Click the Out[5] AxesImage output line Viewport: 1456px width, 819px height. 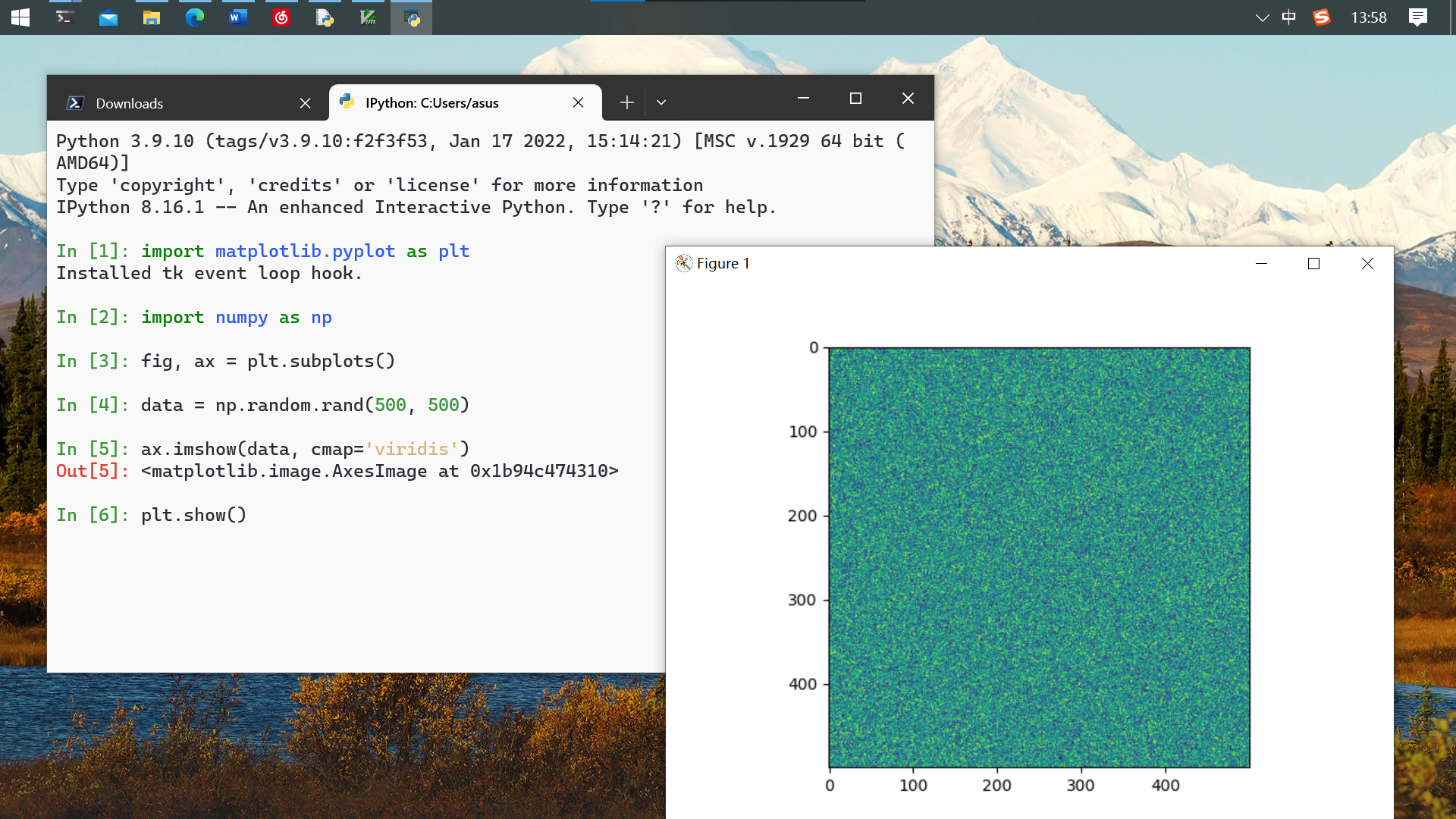(x=337, y=471)
